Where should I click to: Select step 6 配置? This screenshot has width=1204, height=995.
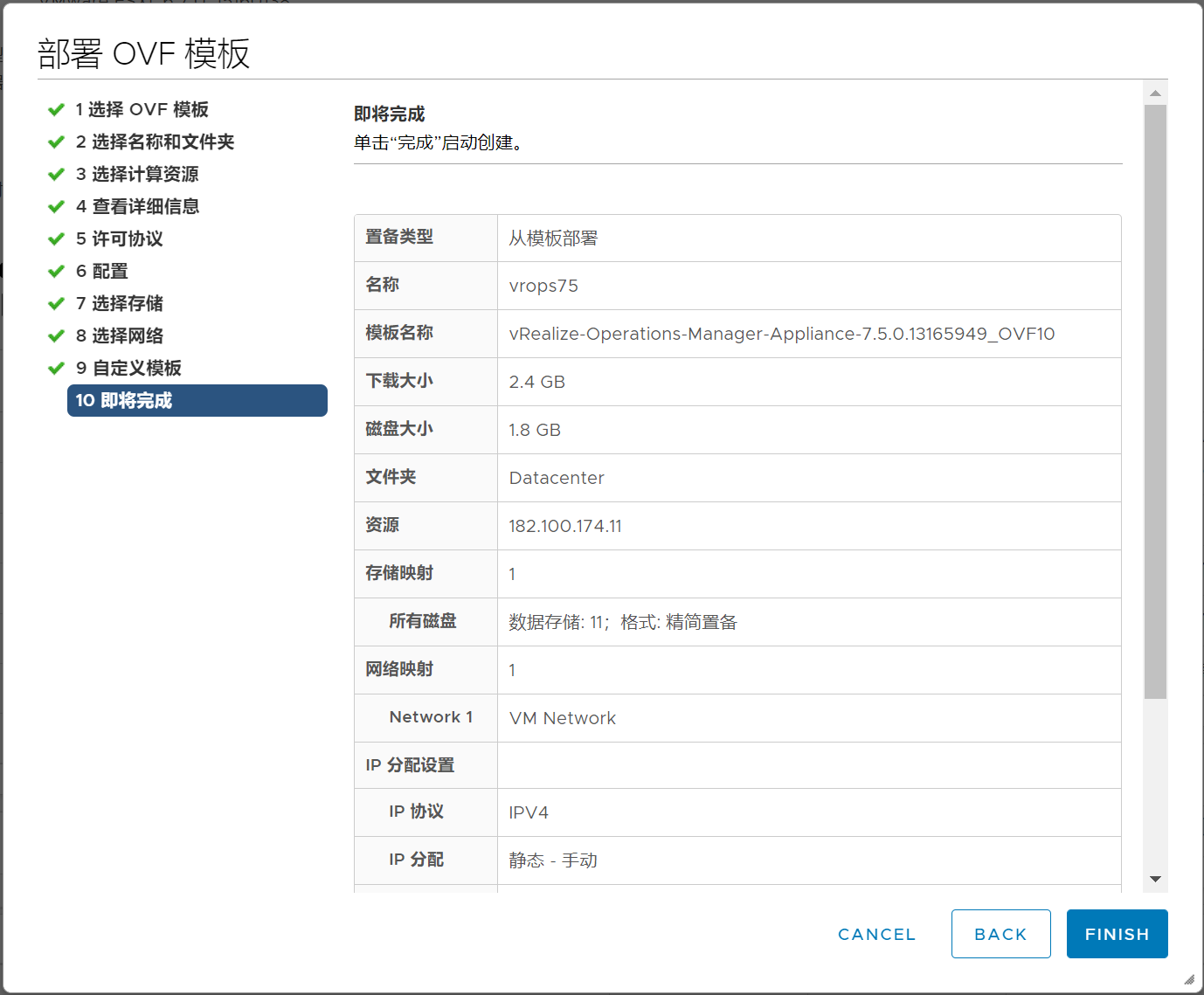pyautogui.click(x=101, y=271)
